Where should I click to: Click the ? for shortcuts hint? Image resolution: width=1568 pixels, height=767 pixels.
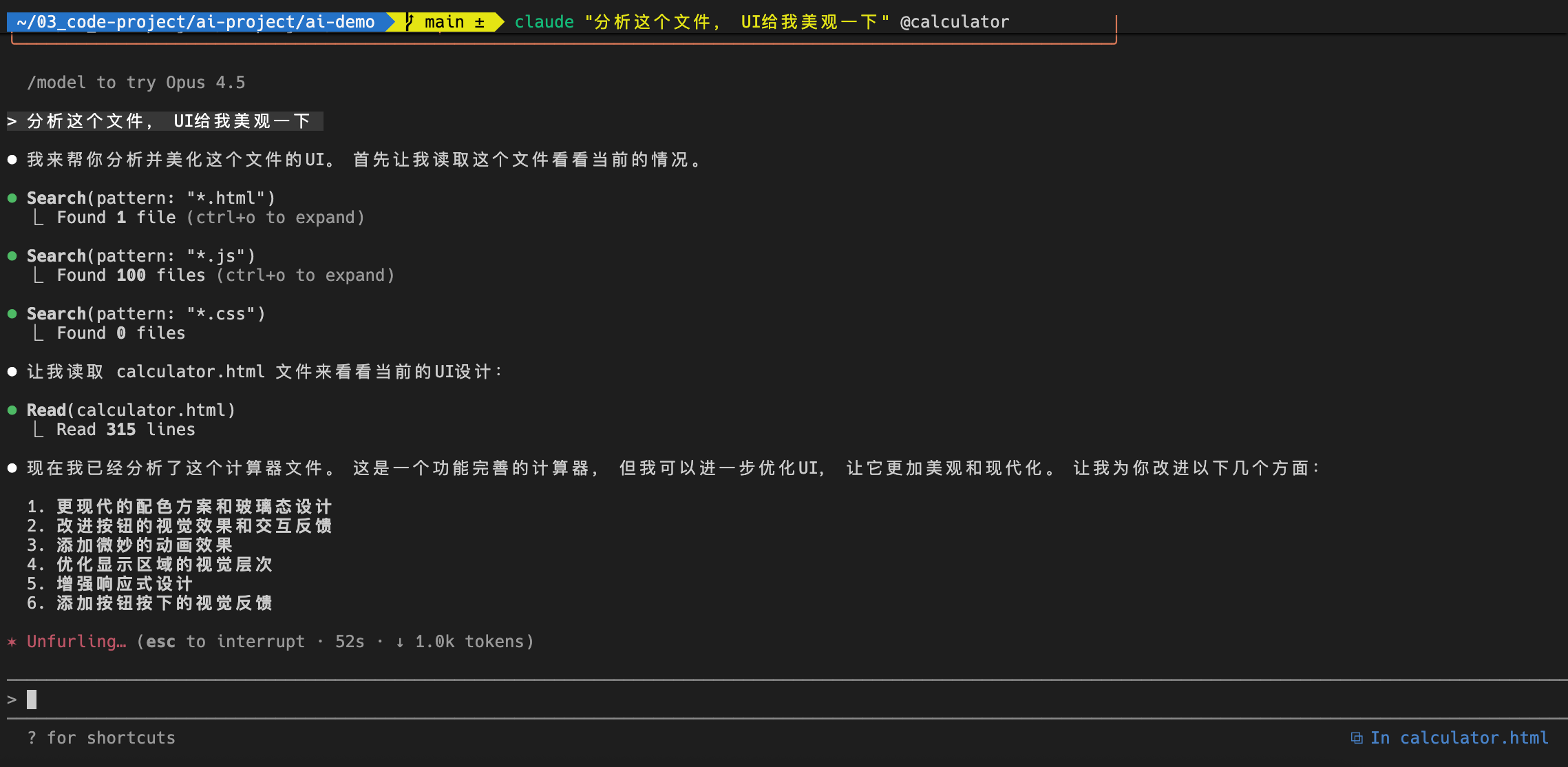click(102, 737)
